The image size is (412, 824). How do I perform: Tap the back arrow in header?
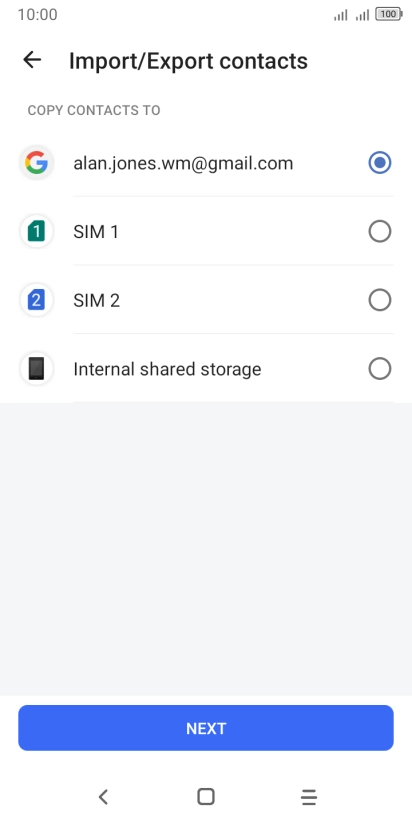coord(32,60)
